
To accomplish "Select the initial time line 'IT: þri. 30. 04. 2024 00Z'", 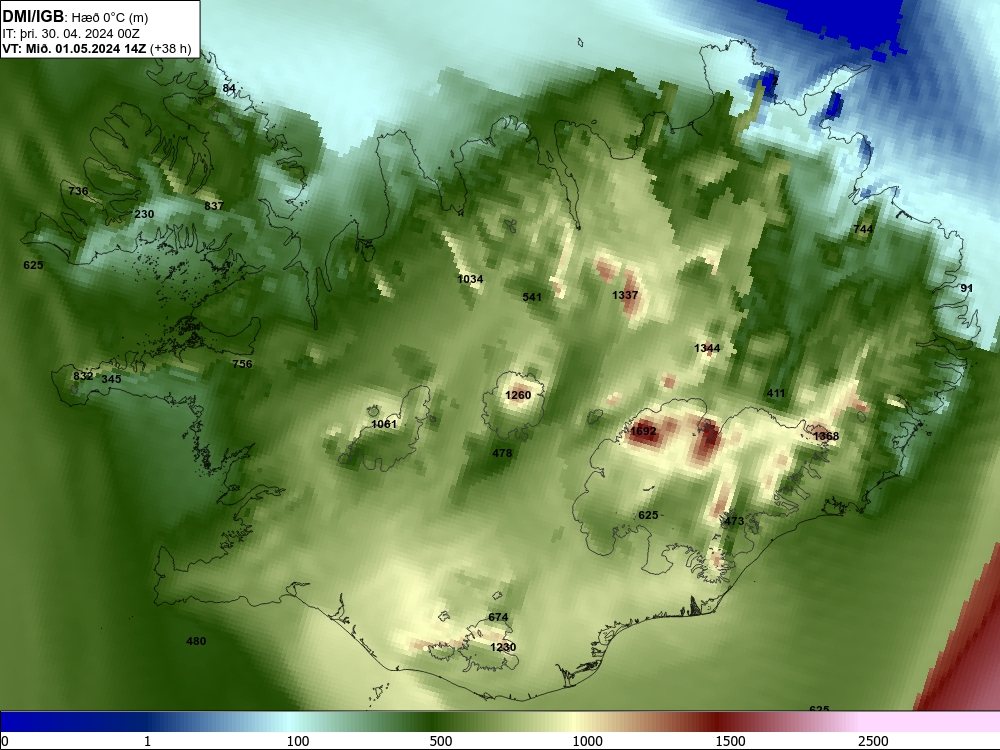I will click(71, 34).
